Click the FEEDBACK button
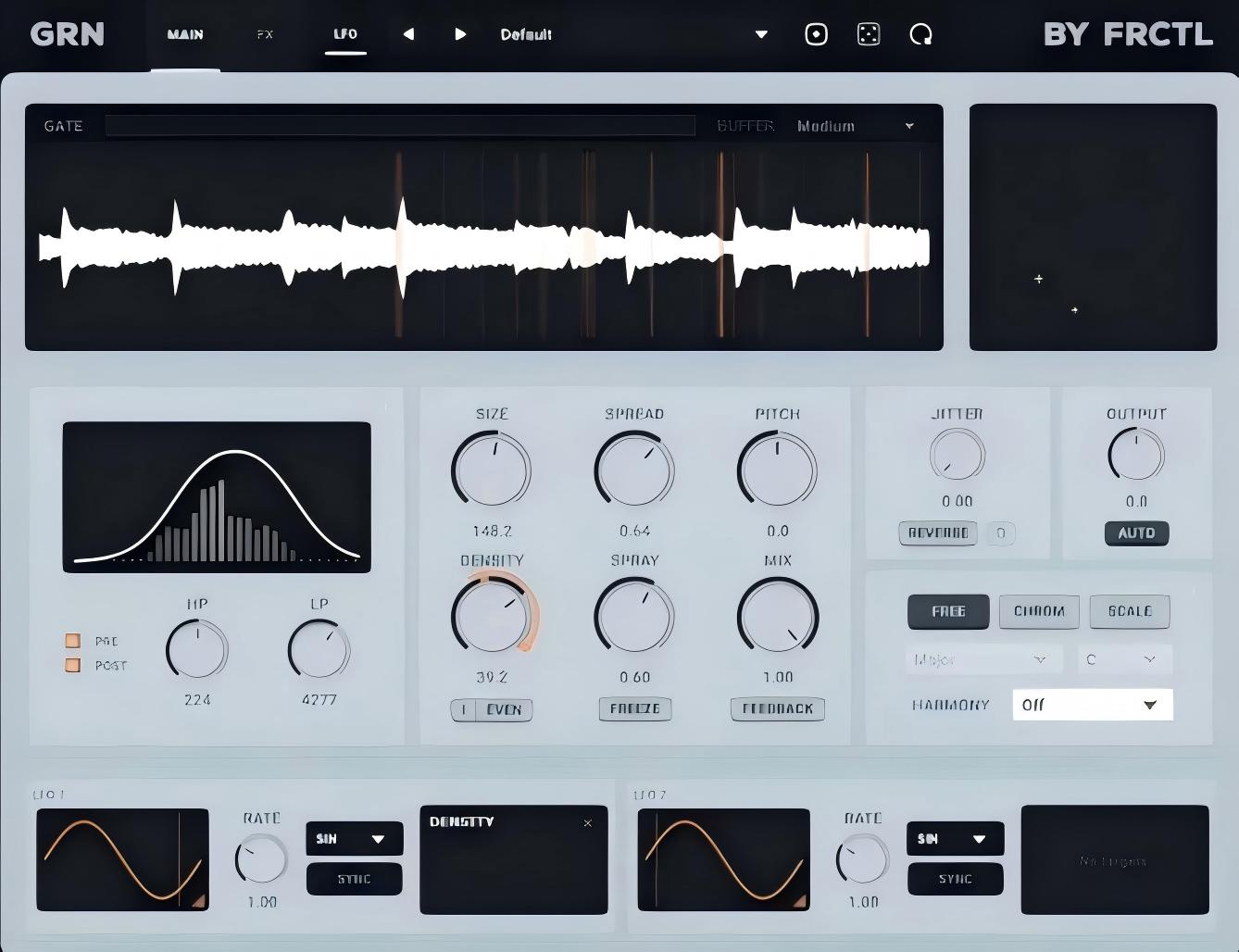The height and width of the screenshot is (952, 1239). coord(778,709)
